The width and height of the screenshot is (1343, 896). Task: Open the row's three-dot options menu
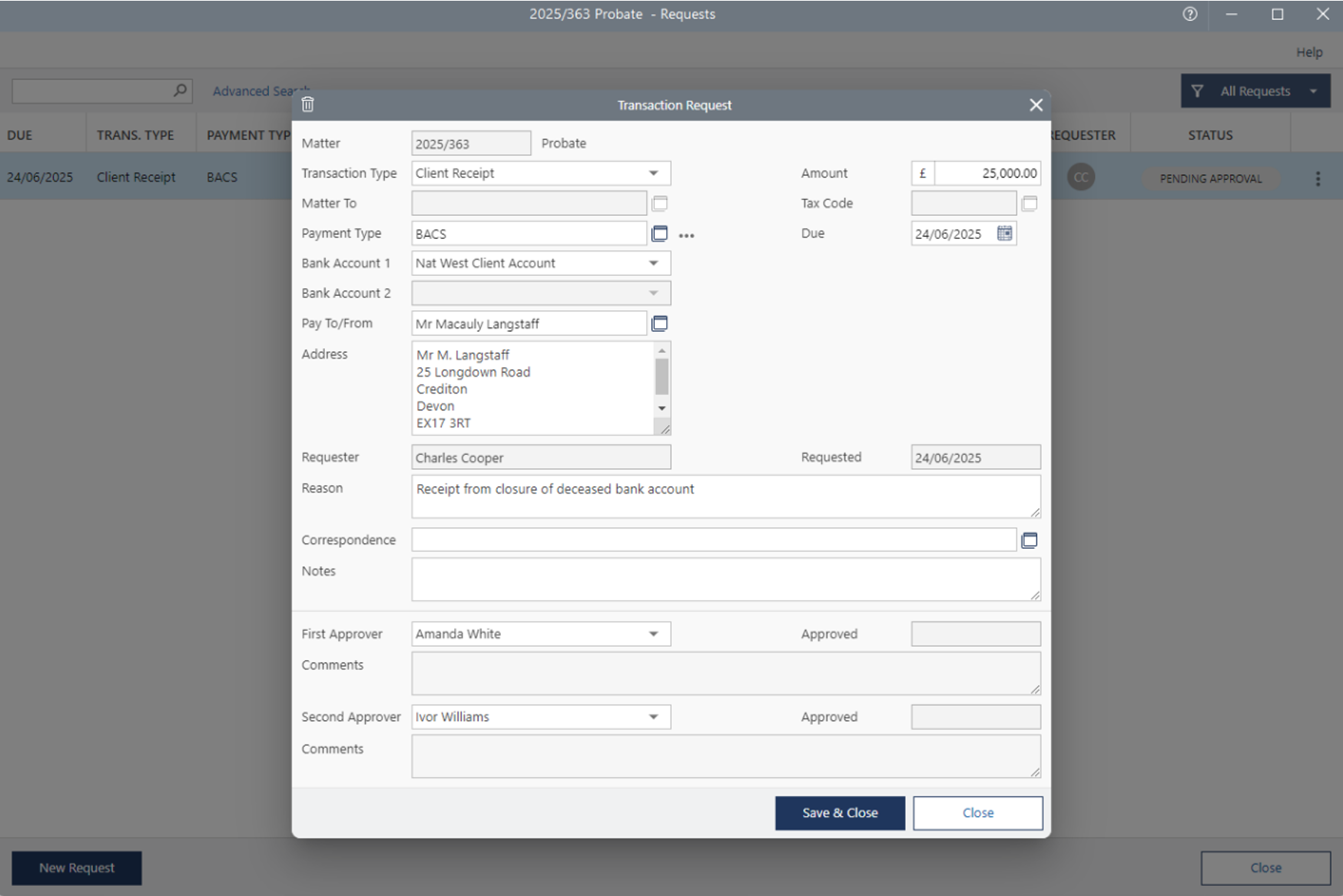point(1318,178)
